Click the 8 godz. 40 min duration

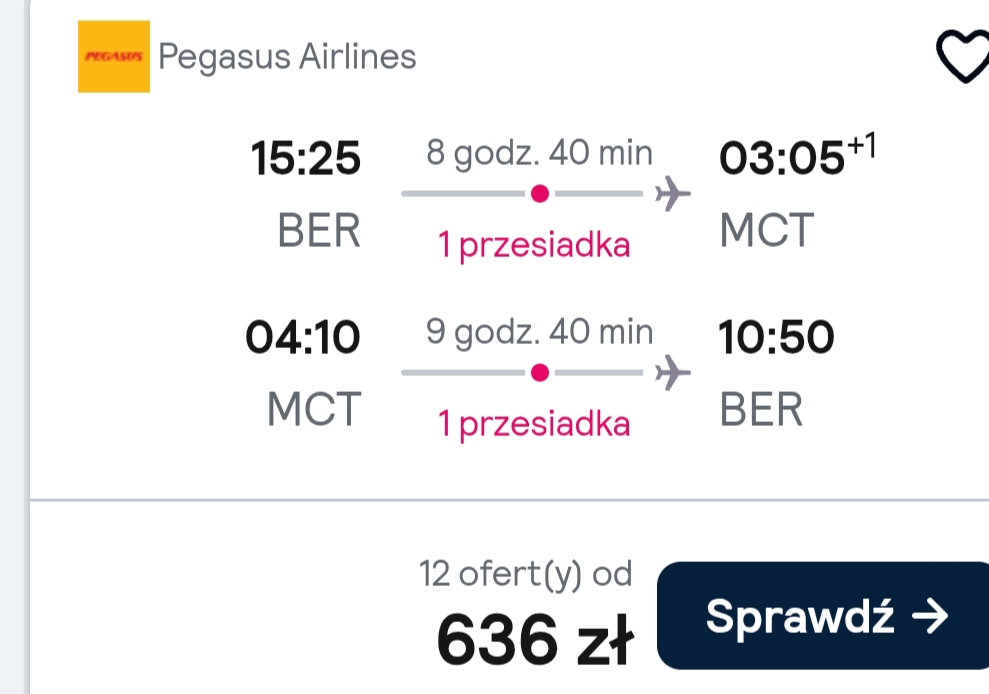click(x=539, y=153)
